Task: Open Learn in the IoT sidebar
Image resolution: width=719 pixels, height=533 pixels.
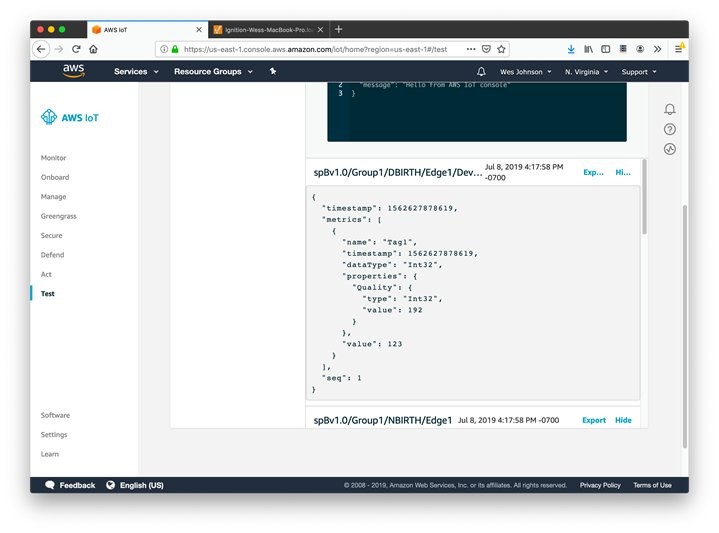Action: (x=50, y=454)
